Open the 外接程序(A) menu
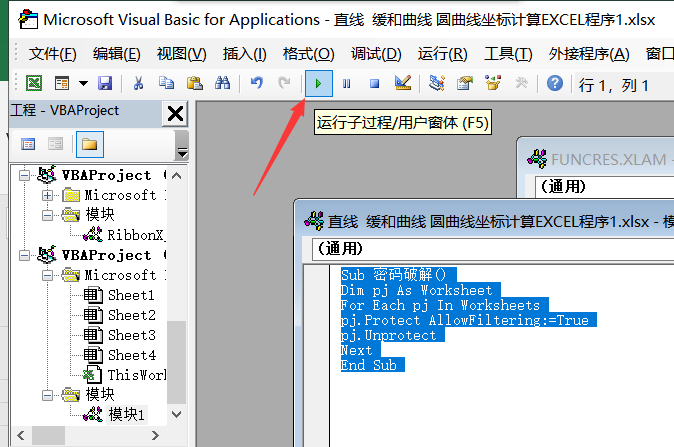The height and width of the screenshot is (447, 674). 589,54
